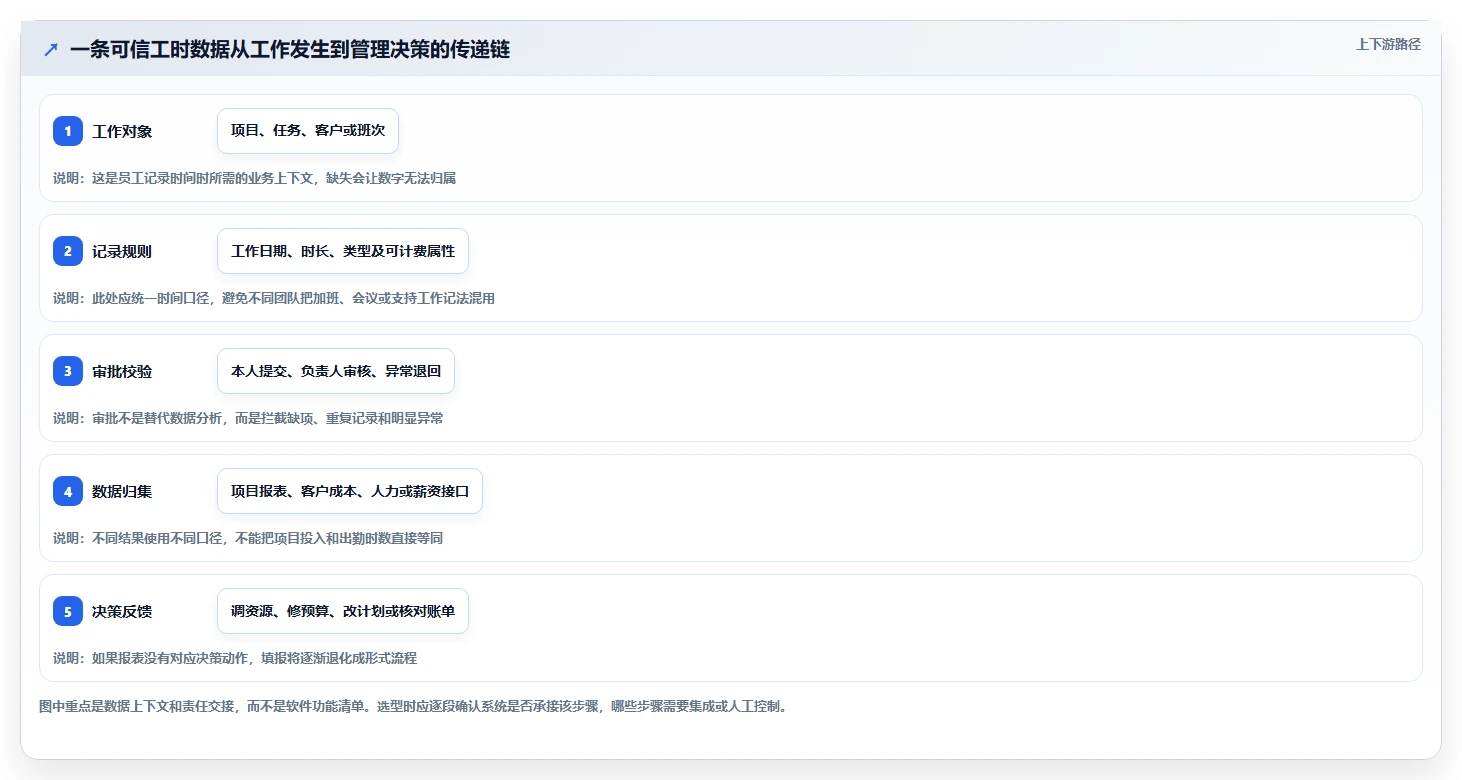Click the arrow icon beside the title
Image resolution: width=1462 pixels, height=780 pixels.
51,49
